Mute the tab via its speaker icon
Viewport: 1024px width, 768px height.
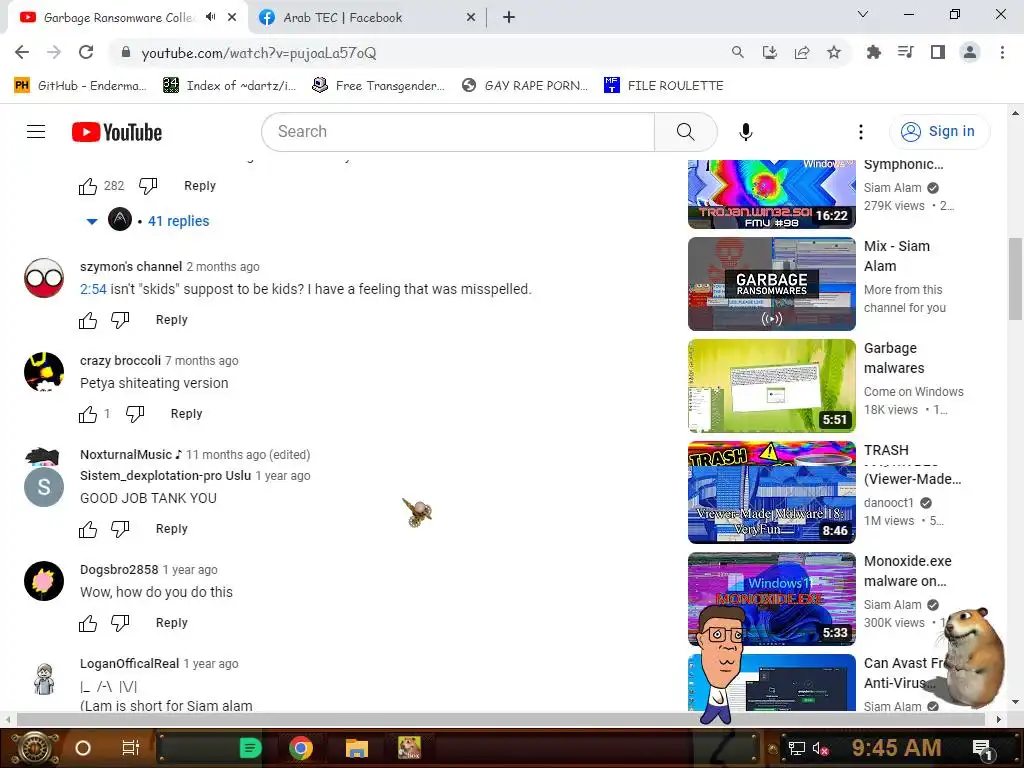point(210,17)
